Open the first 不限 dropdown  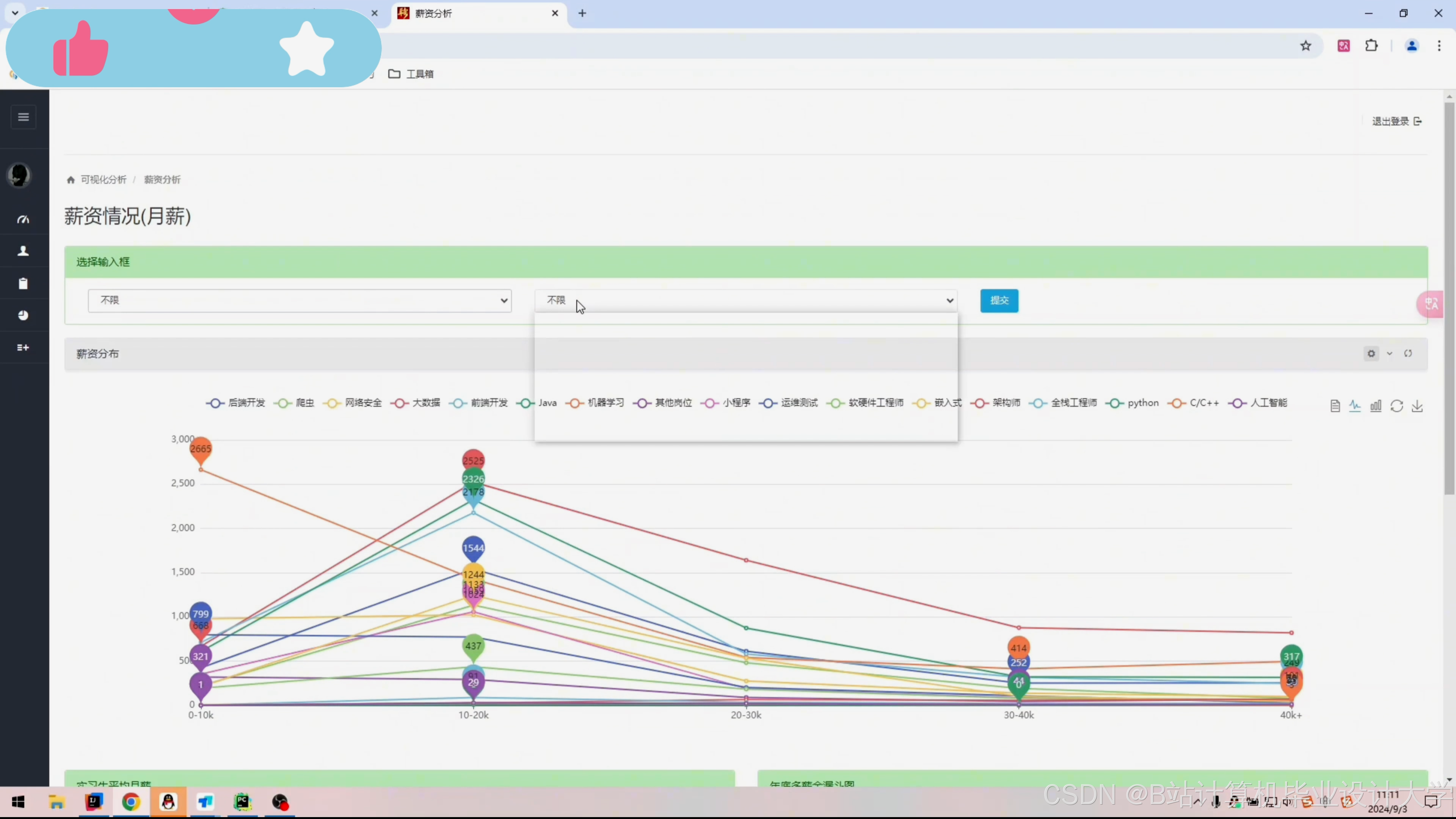pos(300,301)
